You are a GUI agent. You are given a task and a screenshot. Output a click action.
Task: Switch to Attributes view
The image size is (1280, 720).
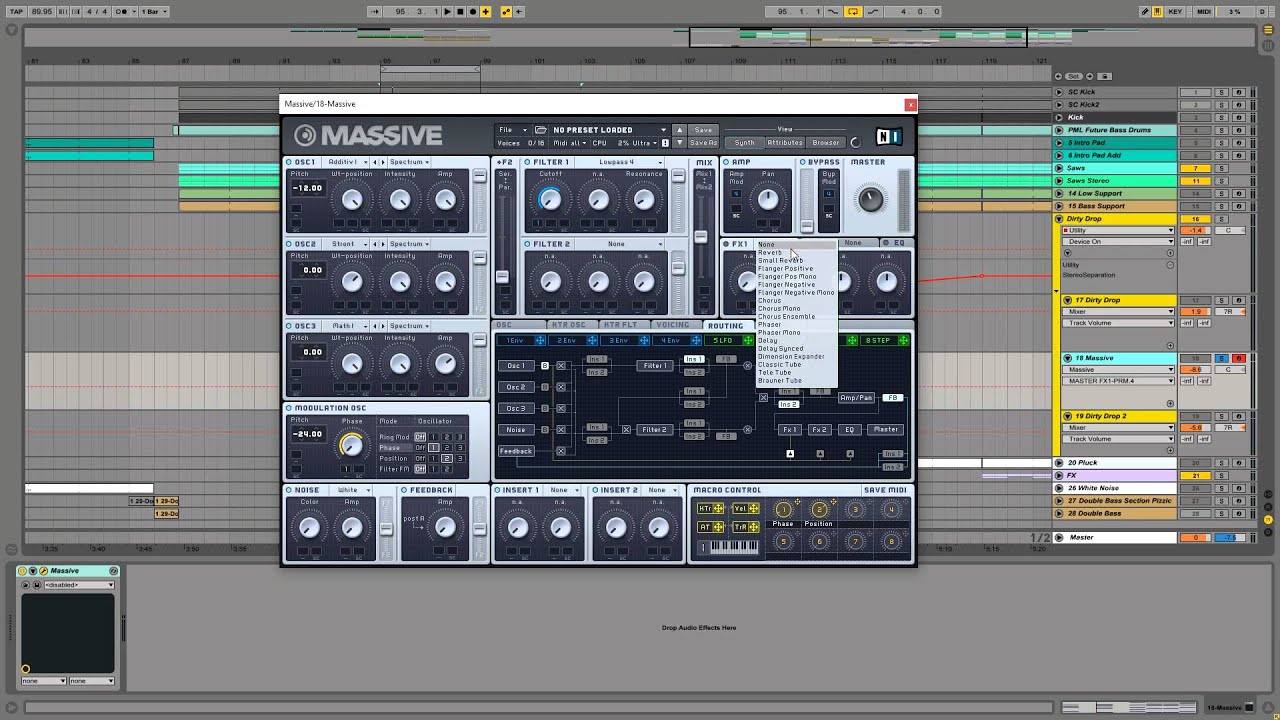785,143
